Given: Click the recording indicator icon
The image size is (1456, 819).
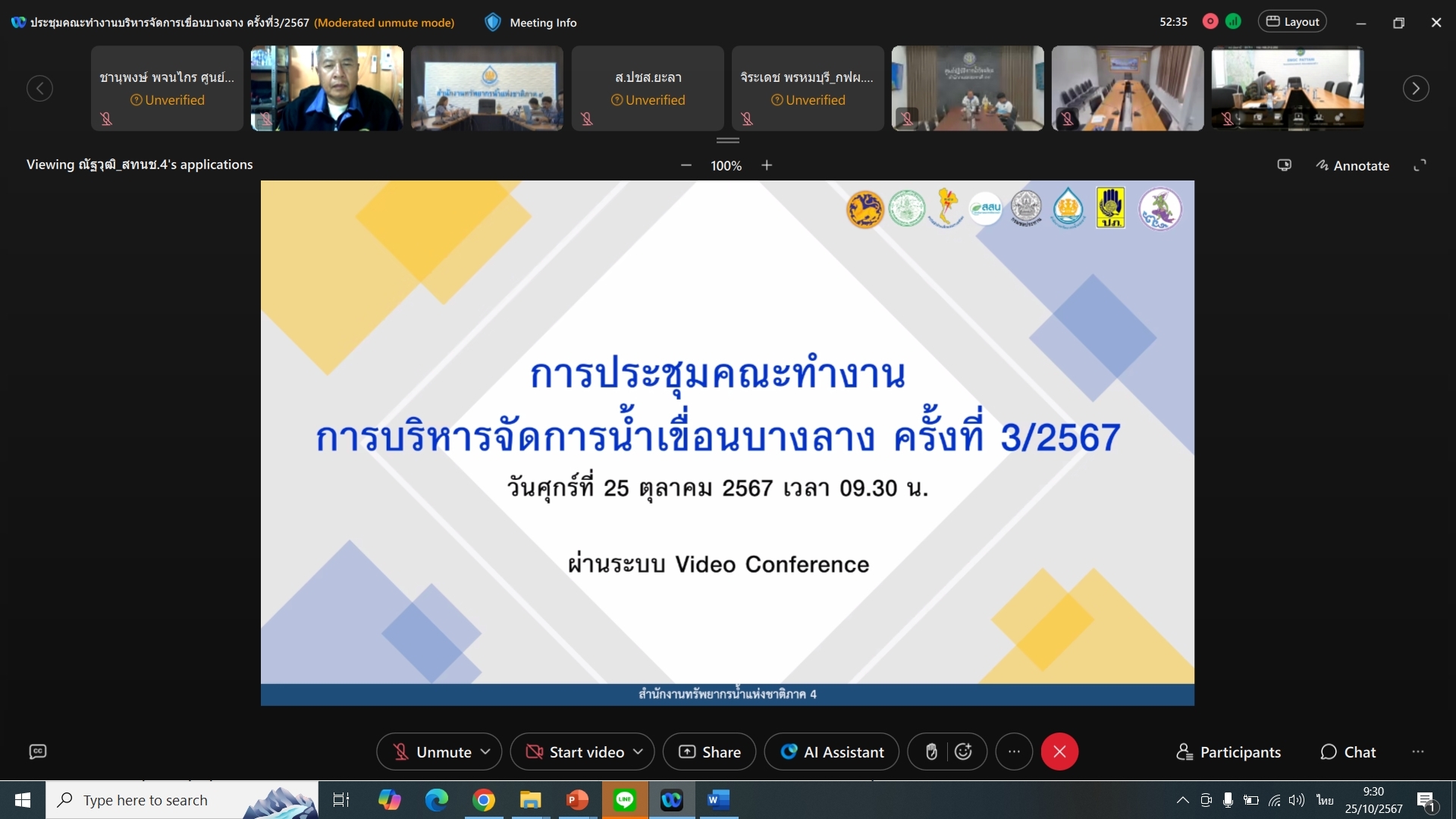Looking at the screenshot, I should [x=1210, y=21].
